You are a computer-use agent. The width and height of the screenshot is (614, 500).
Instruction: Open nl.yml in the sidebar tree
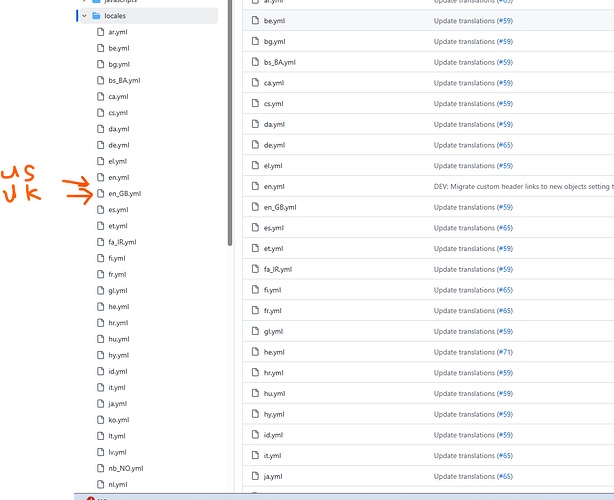118,484
